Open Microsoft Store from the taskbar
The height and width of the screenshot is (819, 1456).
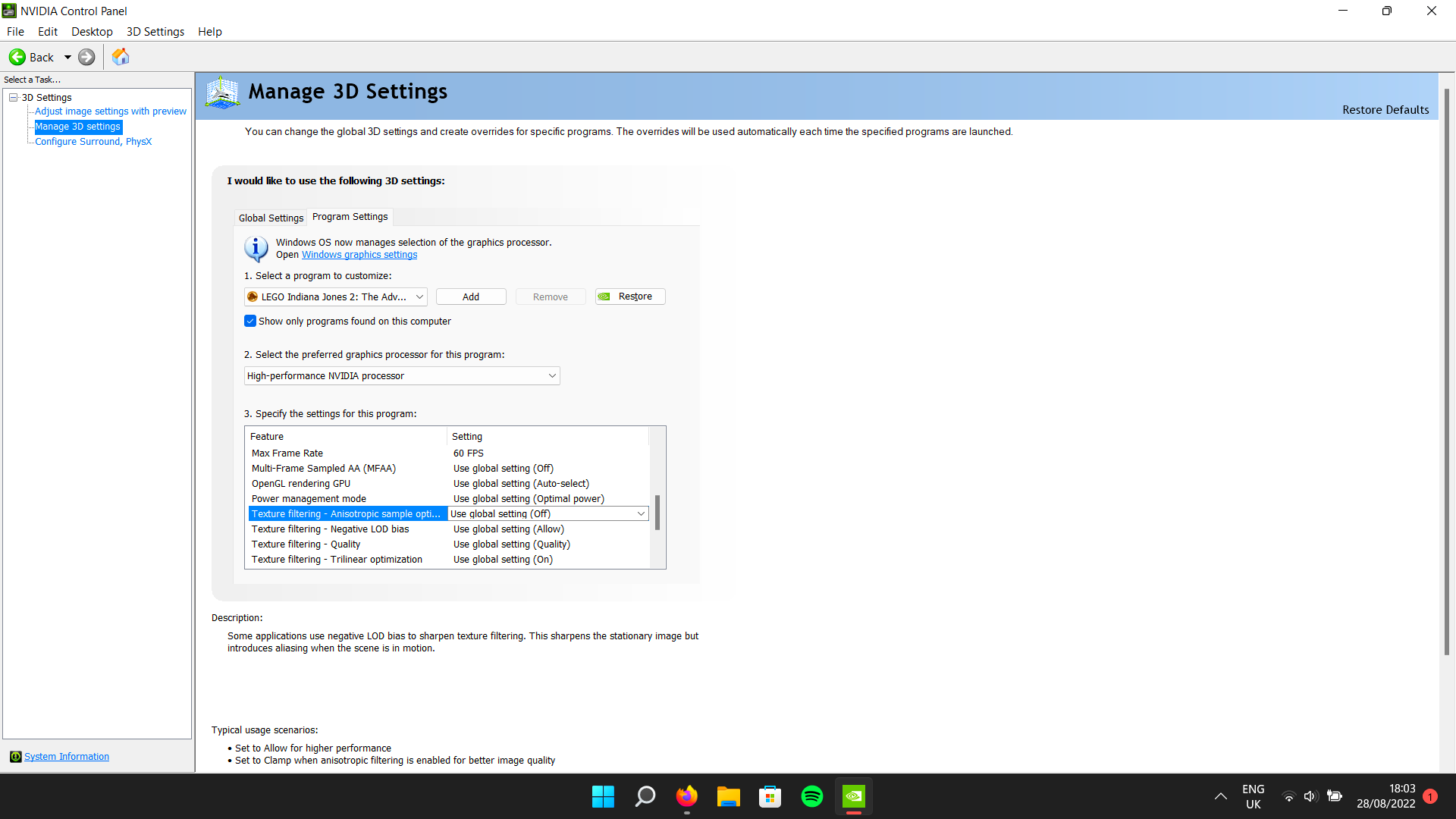[x=770, y=796]
